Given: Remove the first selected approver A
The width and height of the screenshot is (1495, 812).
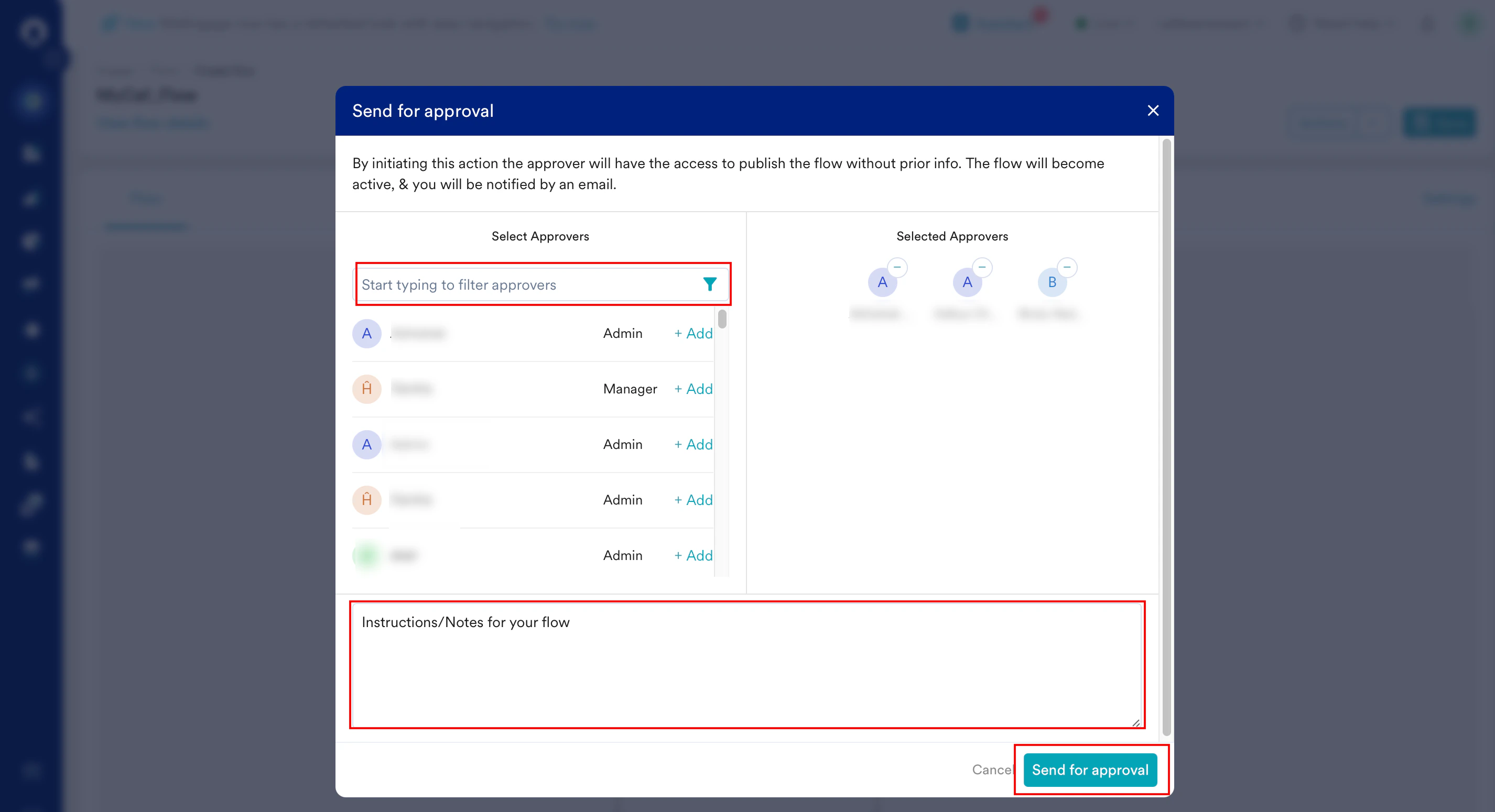Looking at the screenshot, I should (897, 267).
